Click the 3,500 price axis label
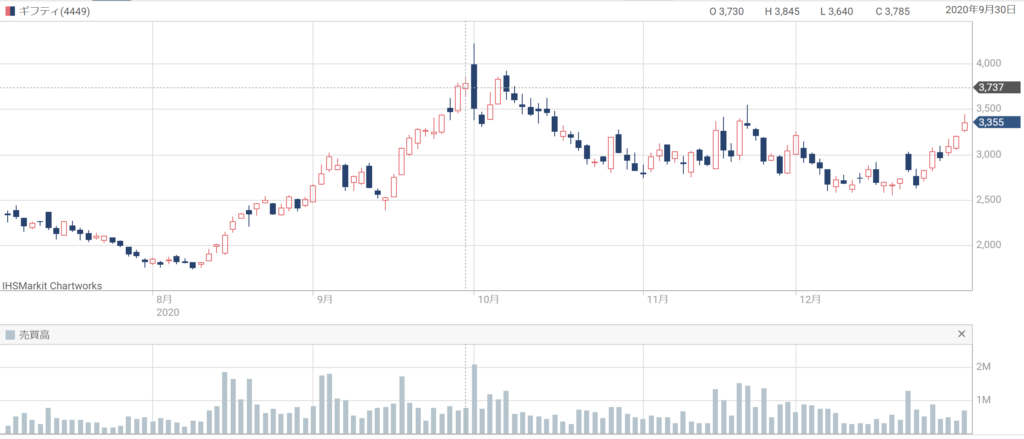This screenshot has height=439, width=1024. pos(990,109)
